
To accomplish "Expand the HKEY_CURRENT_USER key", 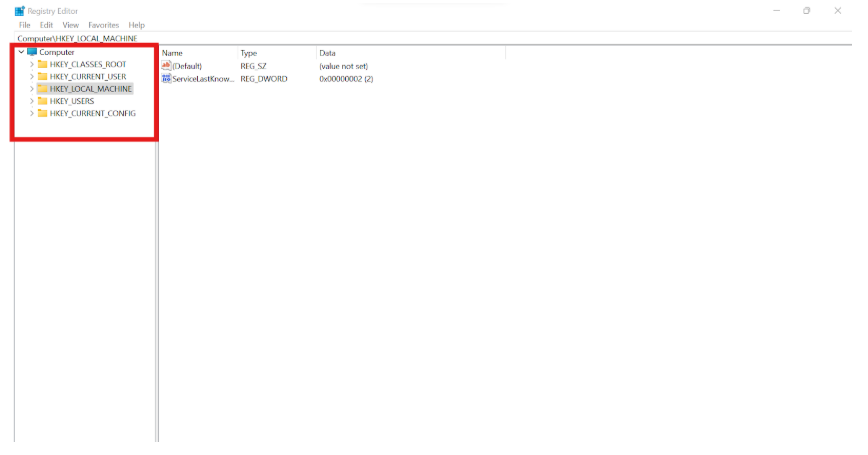I will coord(32,76).
